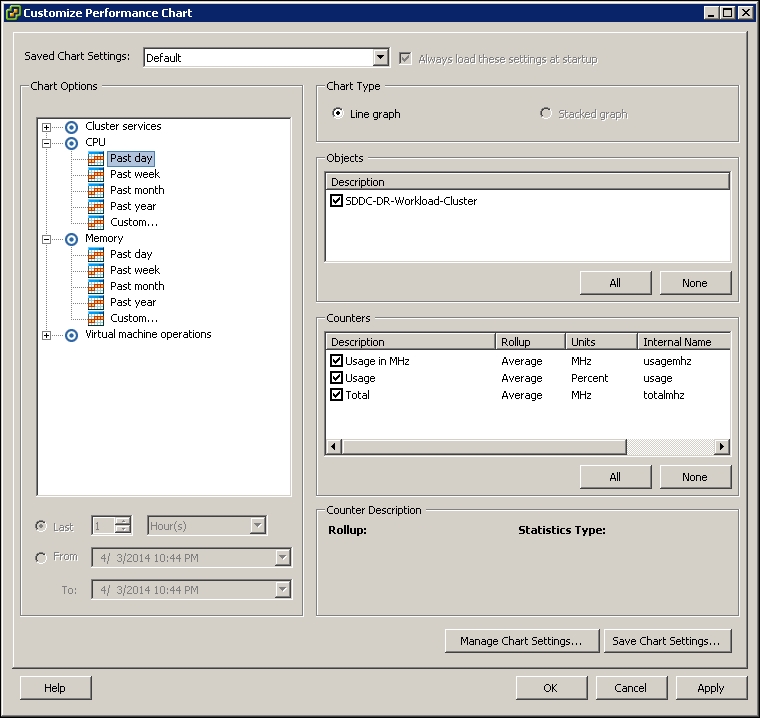760x718 pixels.
Task: Select Memory Custom... tree item
Action: coord(134,318)
